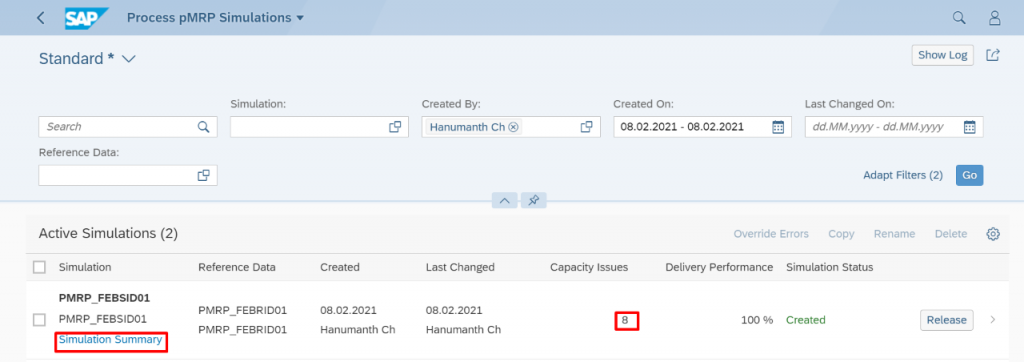The image size is (1024, 362).
Task: Open the Simulation Summary link
Action: [110, 340]
